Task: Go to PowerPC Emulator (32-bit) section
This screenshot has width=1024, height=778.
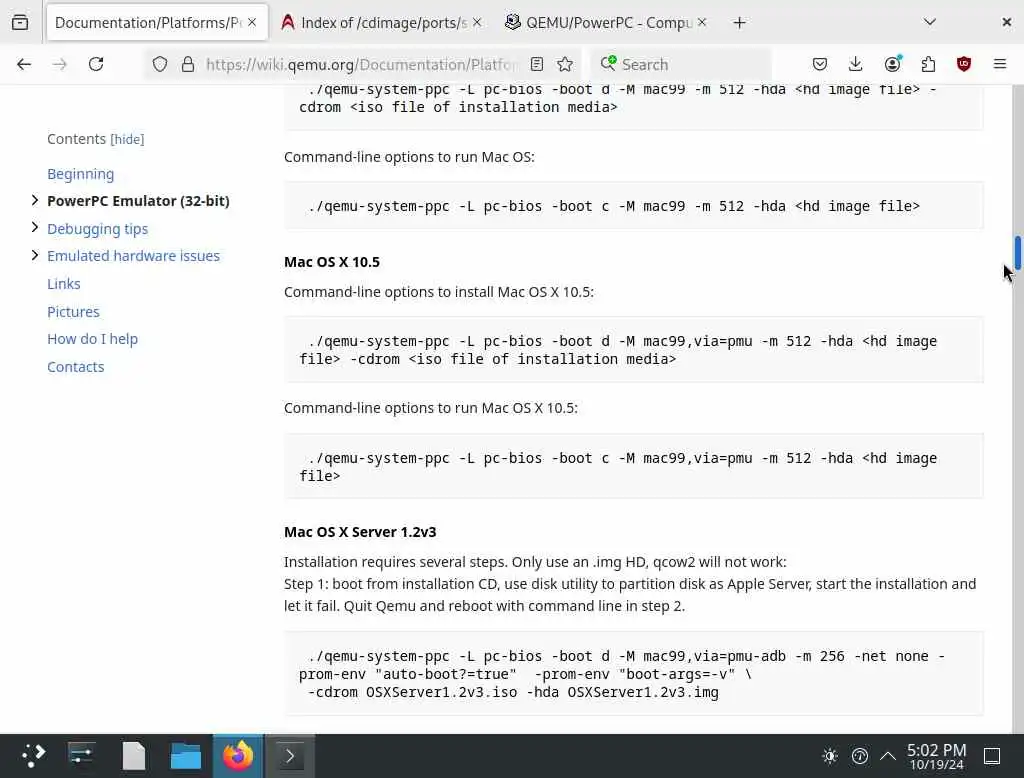Action: pyautogui.click(x=138, y=201)
